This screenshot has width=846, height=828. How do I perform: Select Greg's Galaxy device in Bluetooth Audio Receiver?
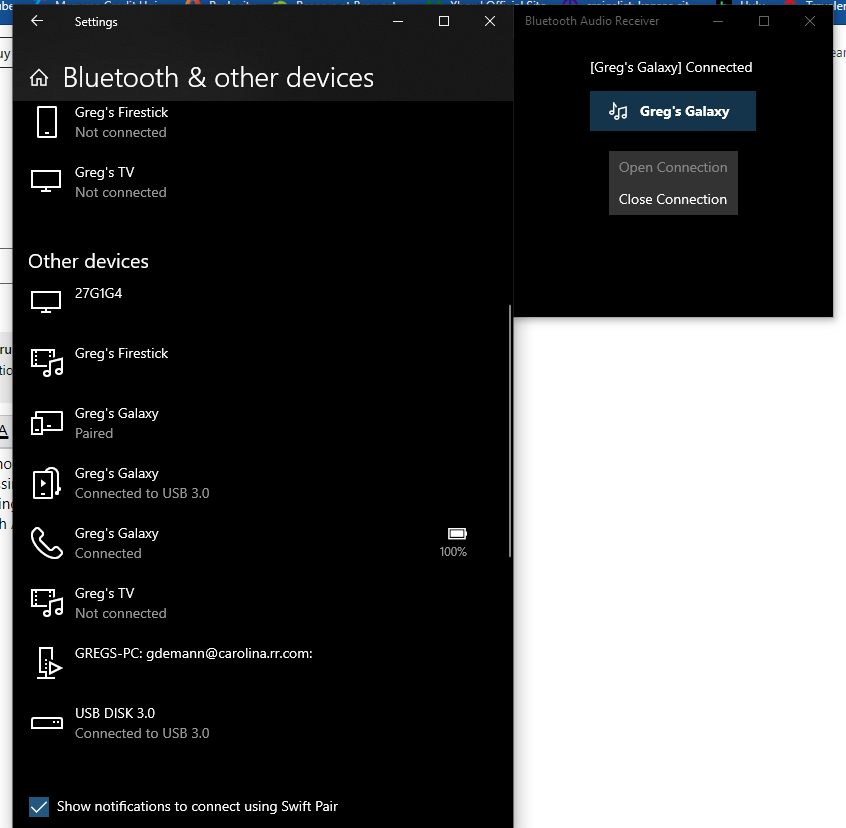coord(672,111)
